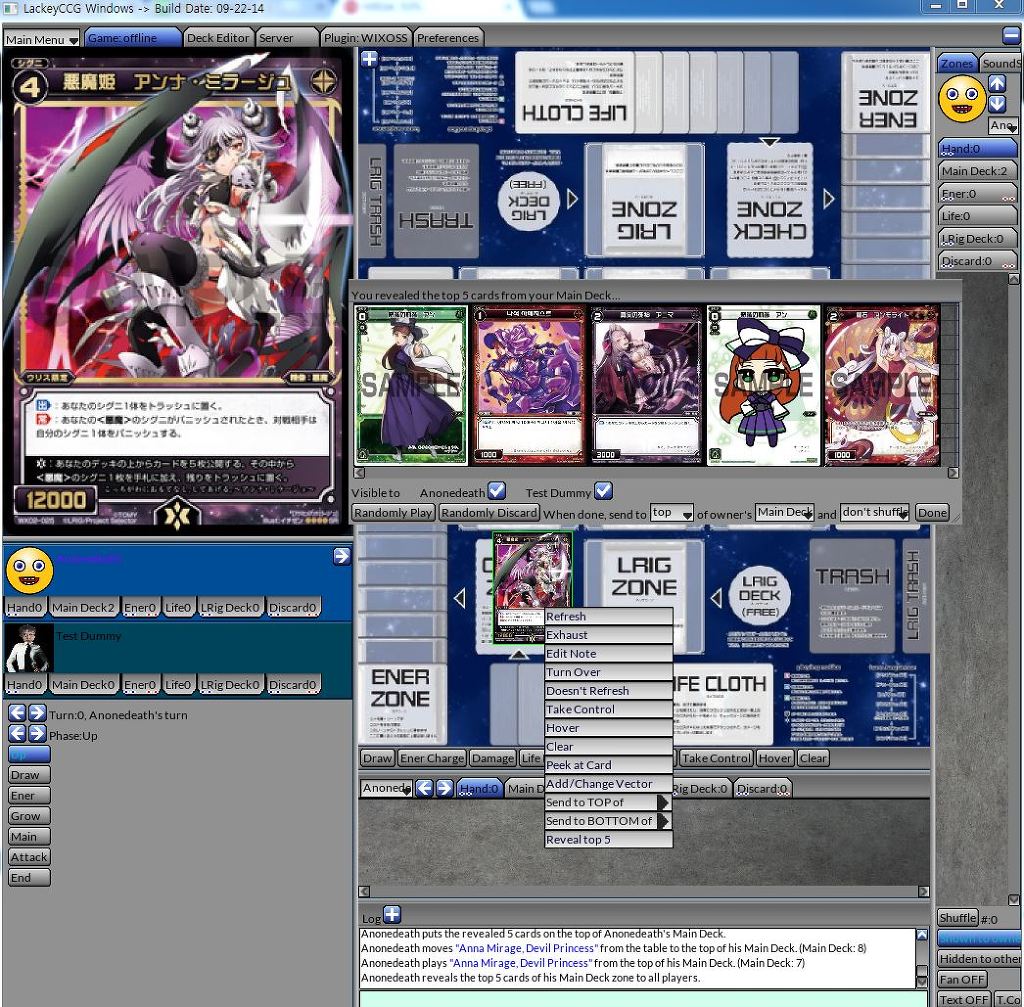1024x1007 pixels.
Task: Click the plus icon on the opponent playmat
Action: pos(369,59)
